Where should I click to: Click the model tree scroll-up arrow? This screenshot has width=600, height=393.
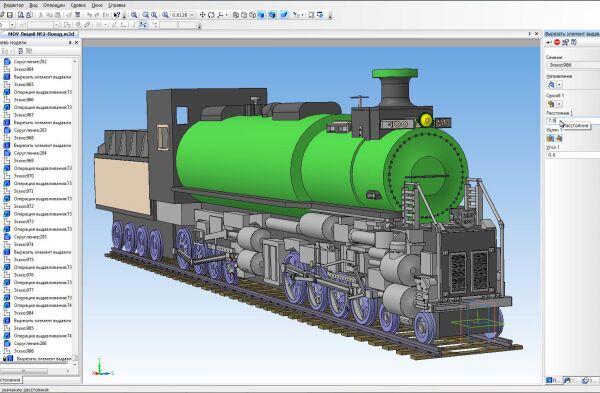tap(75, 61)
